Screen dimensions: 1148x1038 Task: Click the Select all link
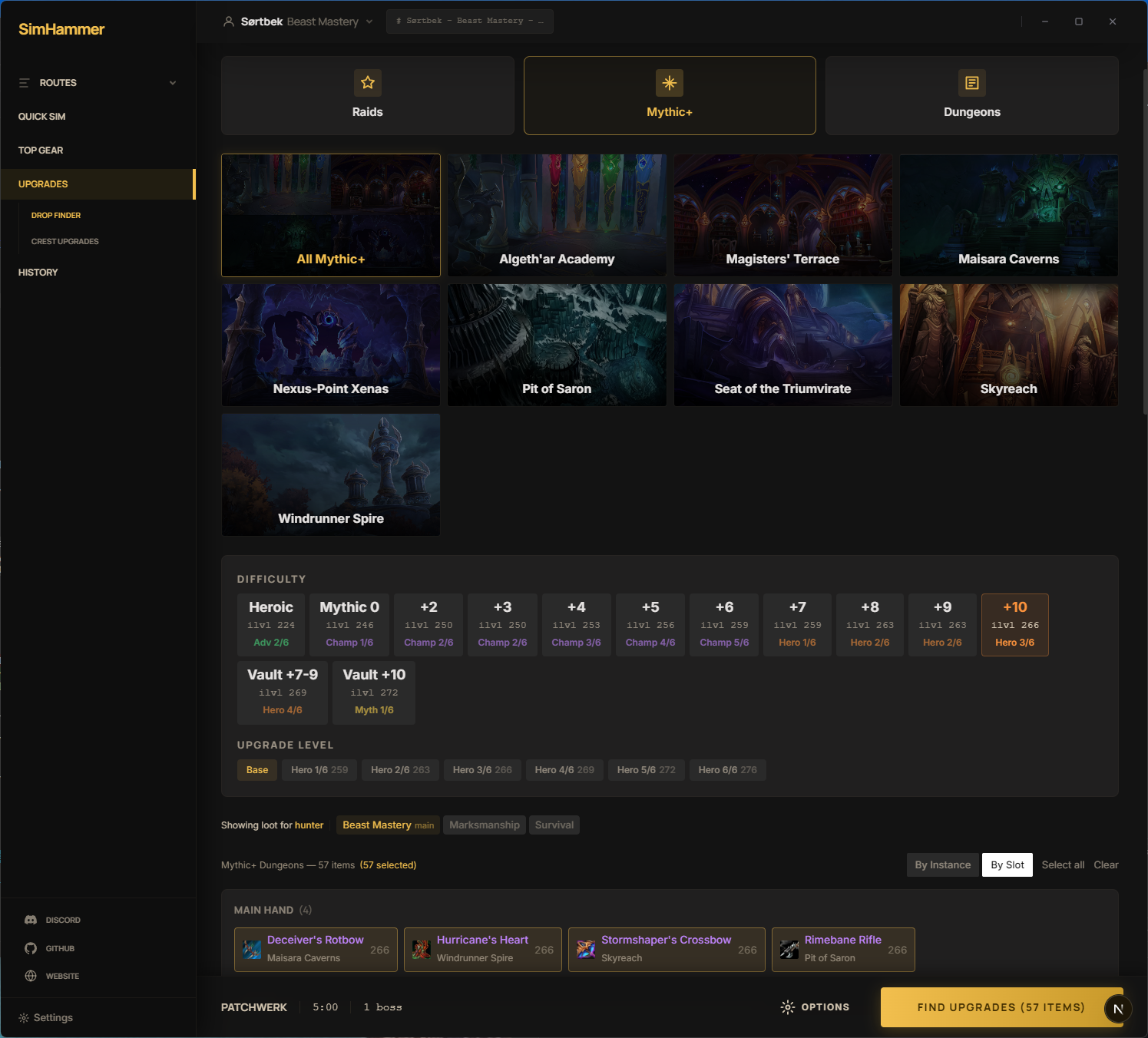(1063, 864)
